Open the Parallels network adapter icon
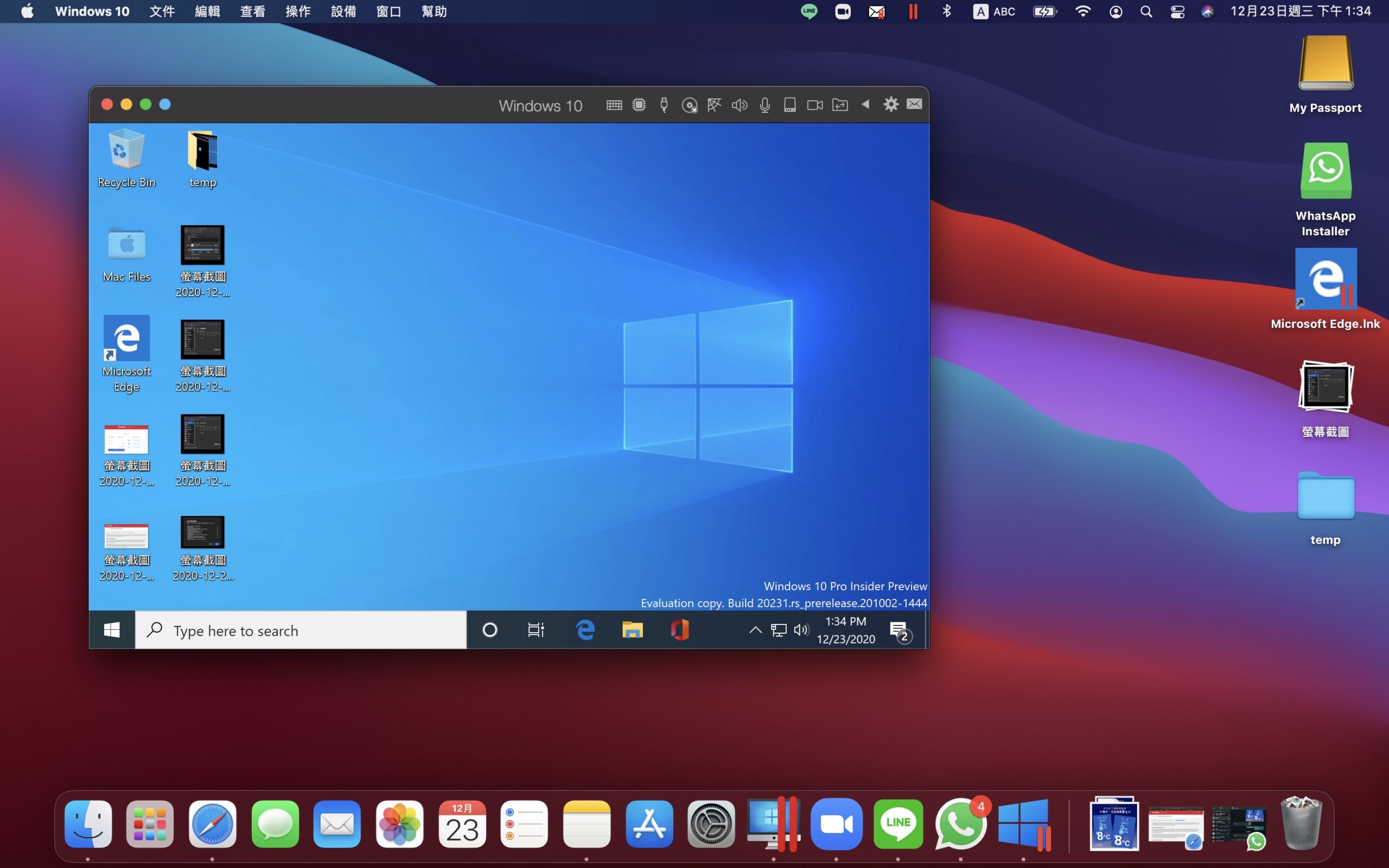Image resolution: width=1389 pixels, height=868 pixels. [715, 105]
